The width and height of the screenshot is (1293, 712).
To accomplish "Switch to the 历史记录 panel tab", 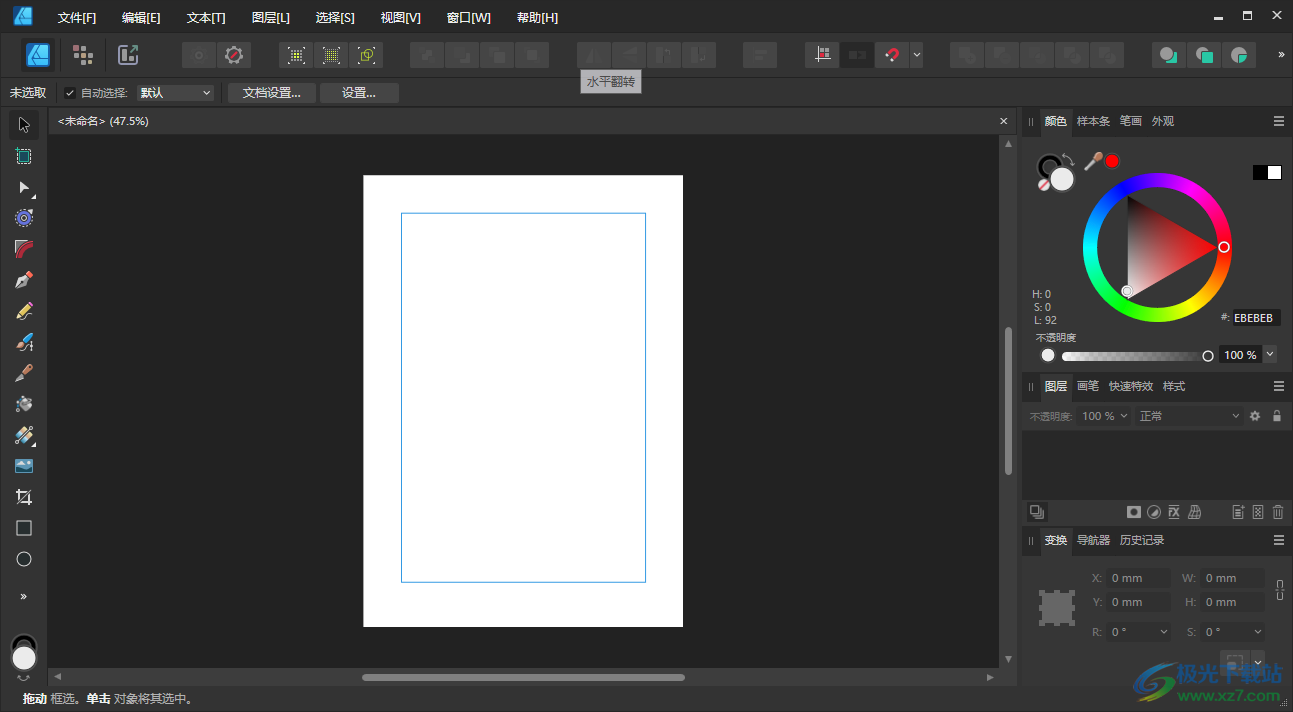I will pyautogui.click(x=1141, y=540).
